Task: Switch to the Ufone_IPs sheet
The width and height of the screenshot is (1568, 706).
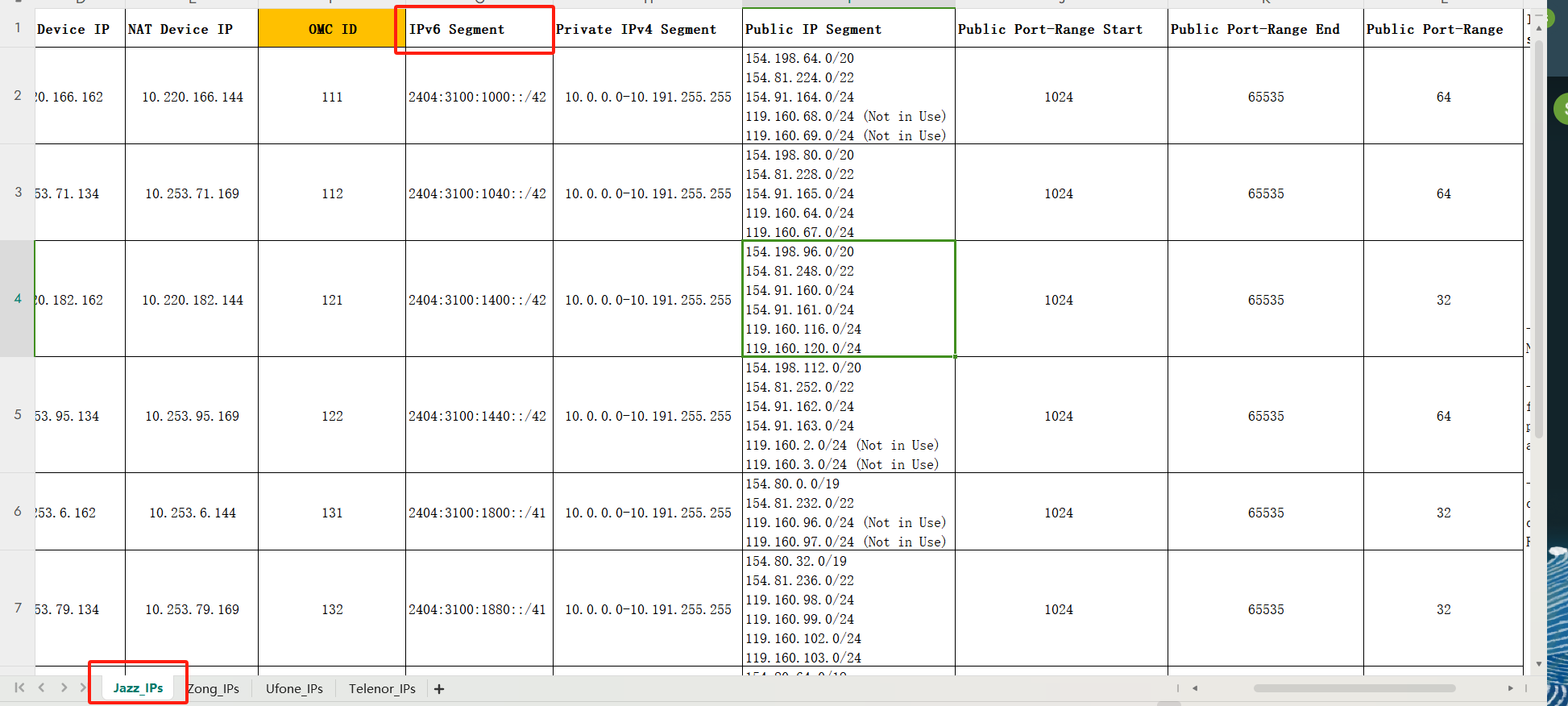Action: (294, 689)
